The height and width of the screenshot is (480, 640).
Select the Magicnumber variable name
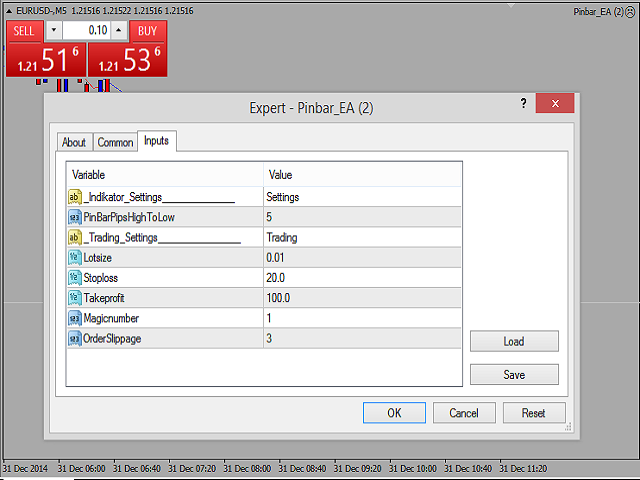pyautogui.click(x=111, y=318)
